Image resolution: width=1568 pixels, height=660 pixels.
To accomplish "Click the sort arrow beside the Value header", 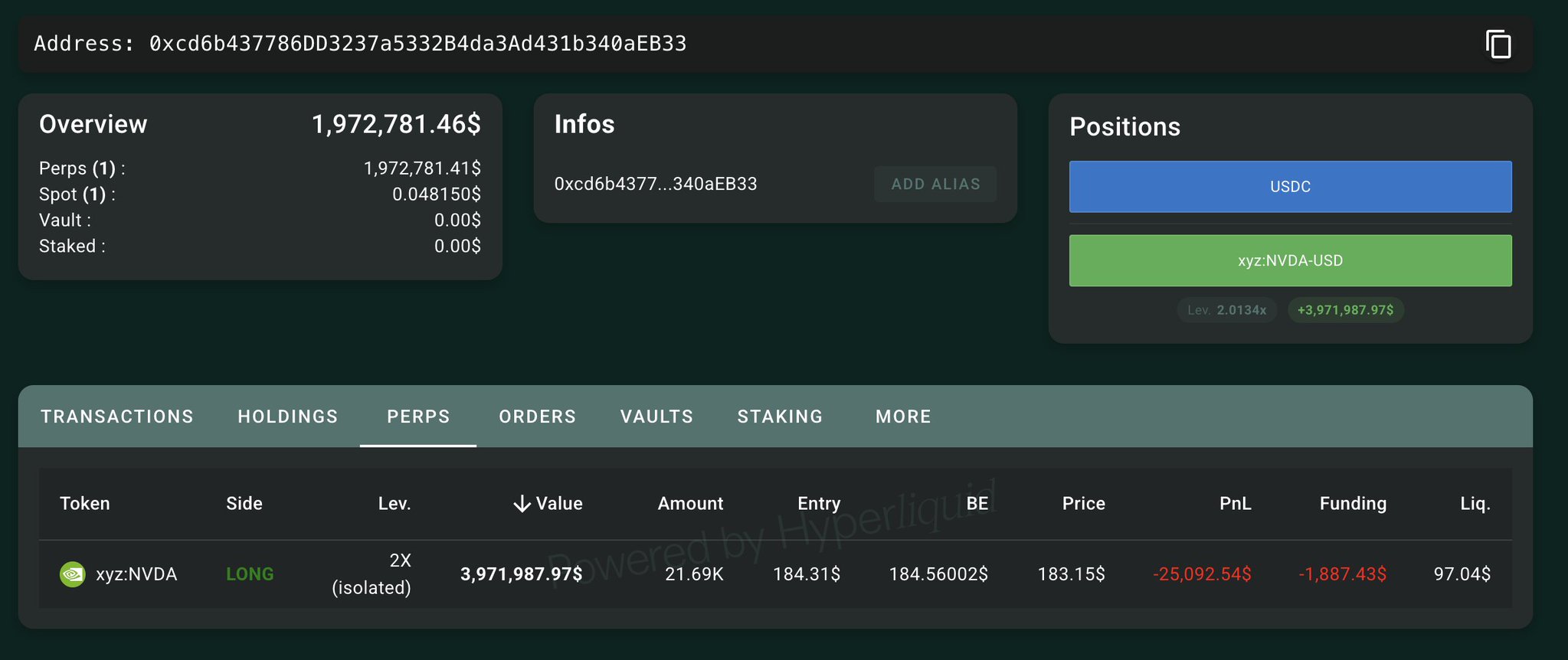I will pos(522,504).
